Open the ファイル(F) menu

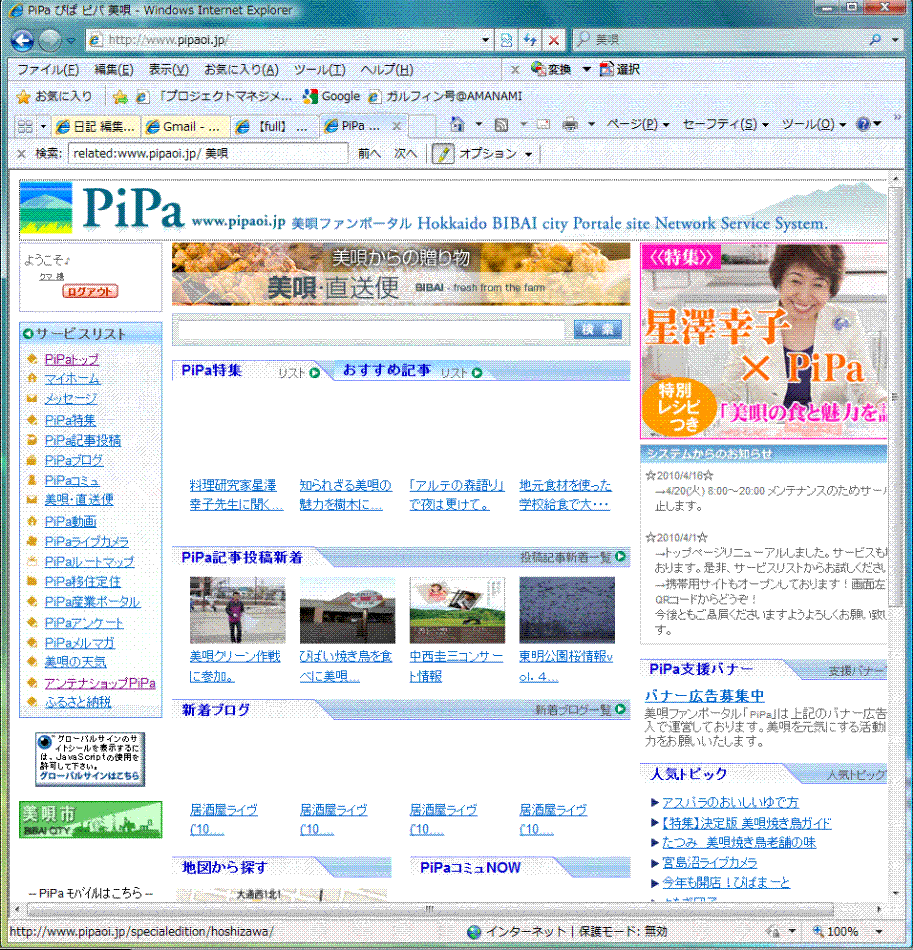48,70
